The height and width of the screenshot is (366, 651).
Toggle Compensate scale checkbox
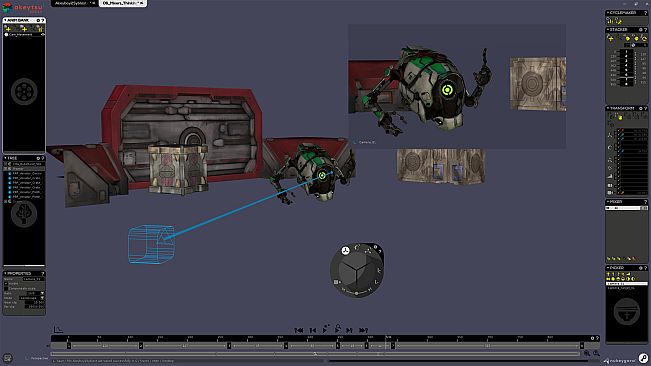tap(6, 288)
